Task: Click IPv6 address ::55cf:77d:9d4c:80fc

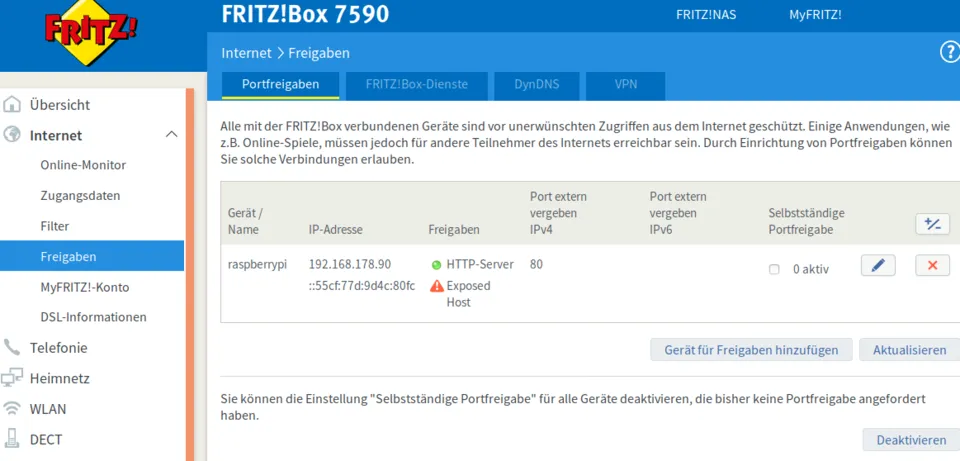Action: point(362,285)
